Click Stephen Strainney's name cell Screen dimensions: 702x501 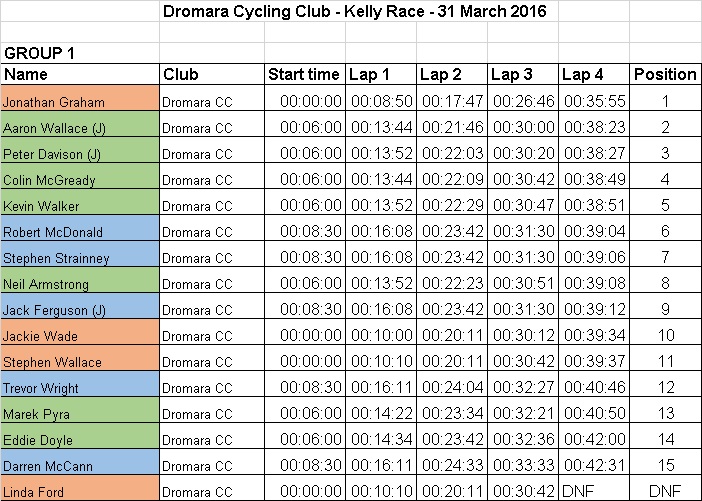click(x=80, y=254)
